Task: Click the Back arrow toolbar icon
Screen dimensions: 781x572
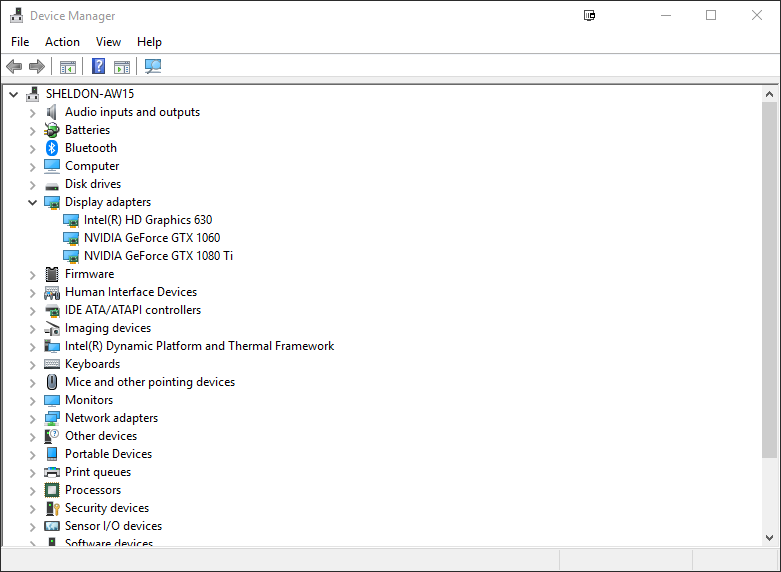Action: coord(14,66)
